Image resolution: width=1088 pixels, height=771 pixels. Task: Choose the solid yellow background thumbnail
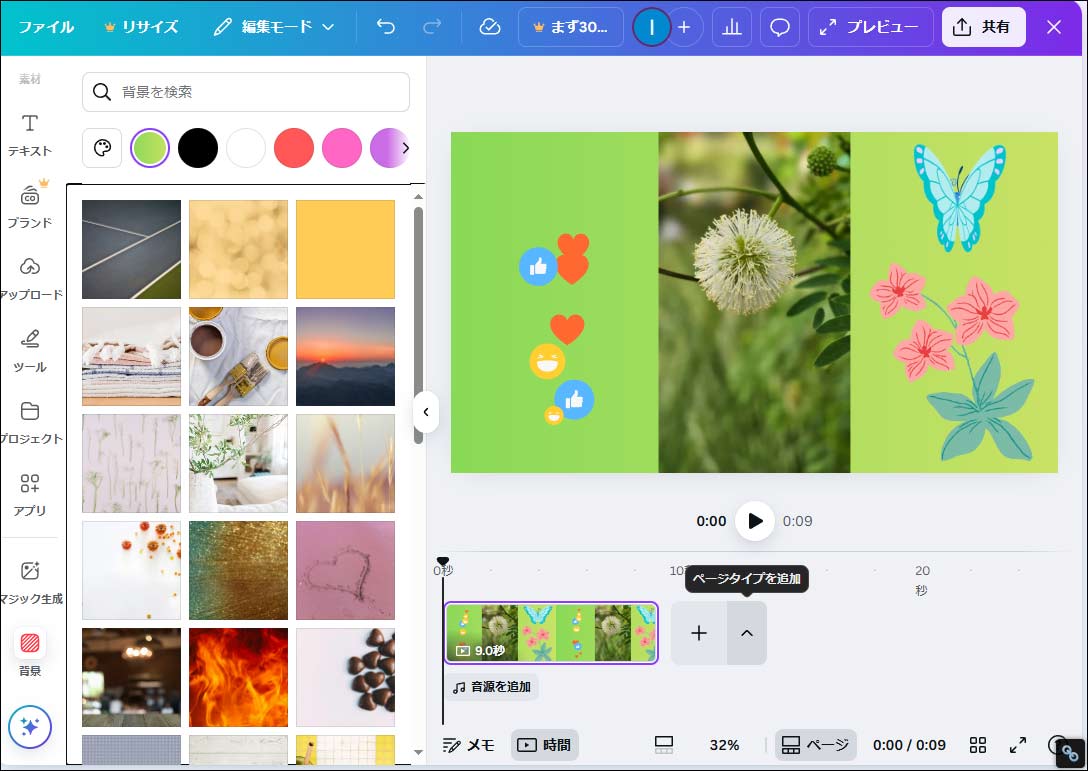point(345,249)
